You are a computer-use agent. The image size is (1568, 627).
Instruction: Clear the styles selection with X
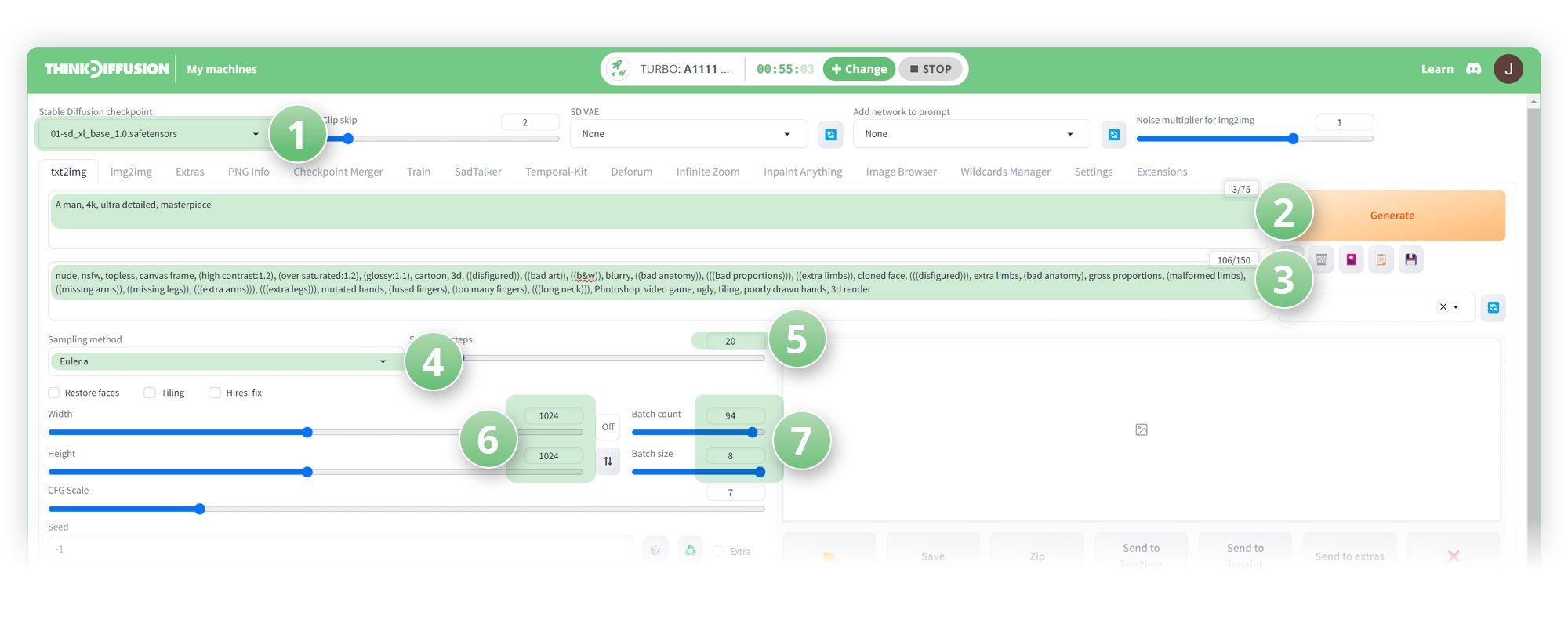coord(1443,307)
